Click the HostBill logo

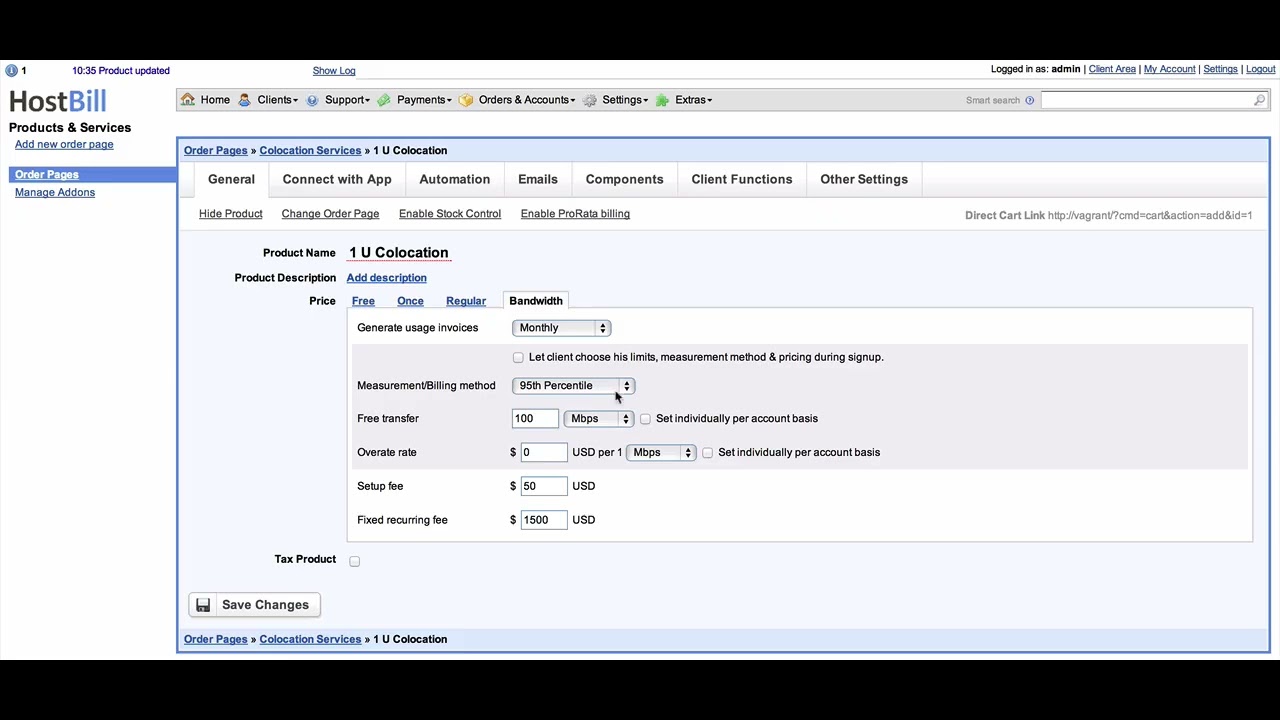[58, 101]
